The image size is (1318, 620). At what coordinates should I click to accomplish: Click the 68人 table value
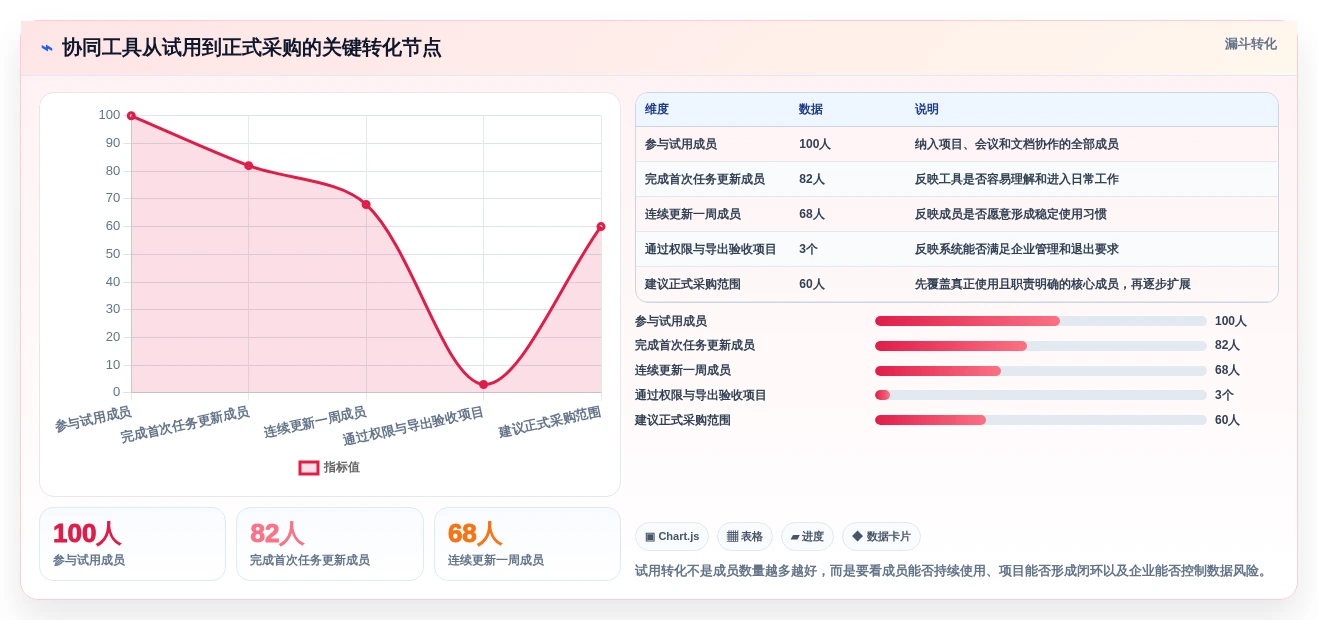tap(812, 214)
